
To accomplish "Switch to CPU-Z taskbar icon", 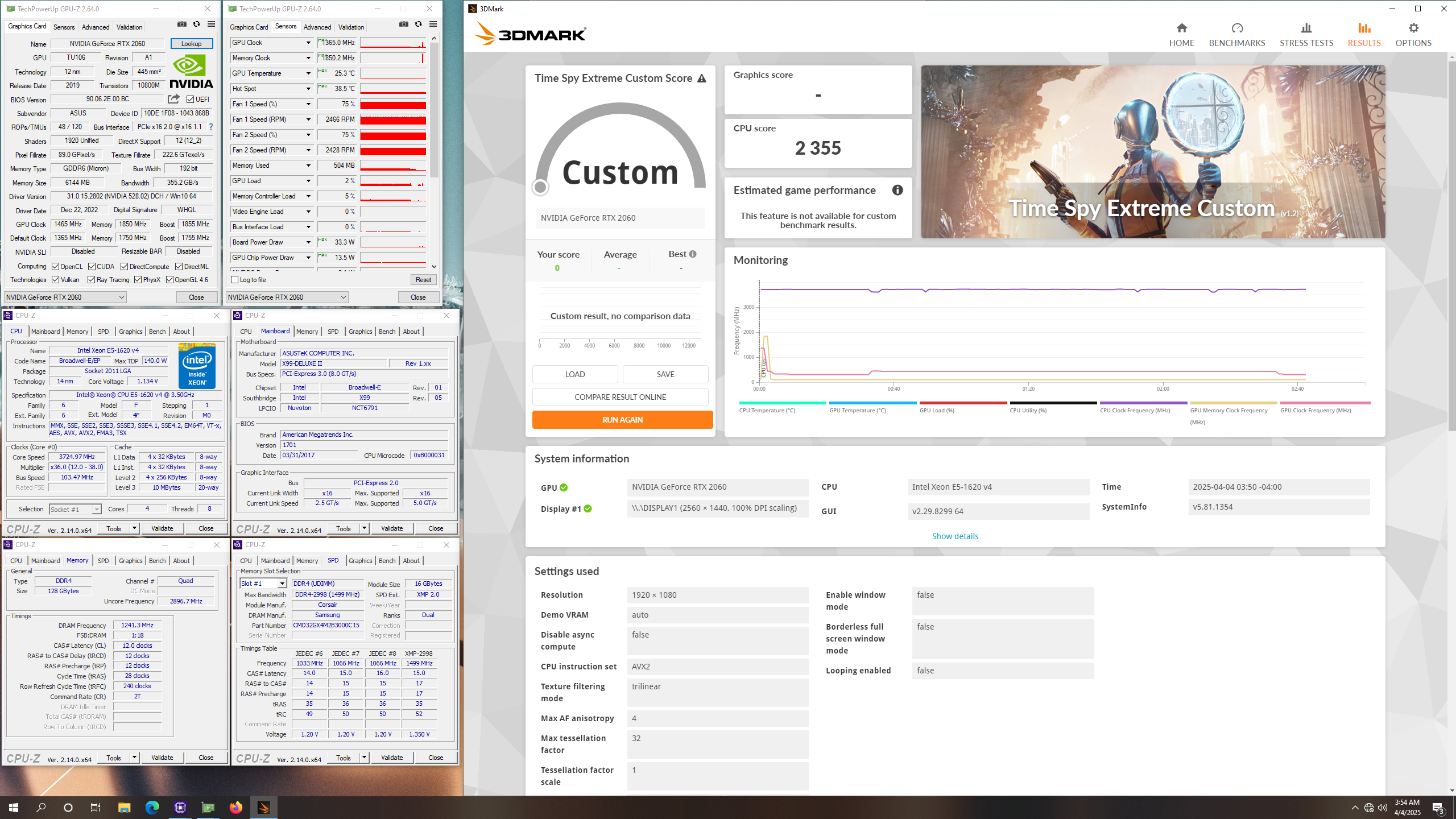I will point(180,807).
